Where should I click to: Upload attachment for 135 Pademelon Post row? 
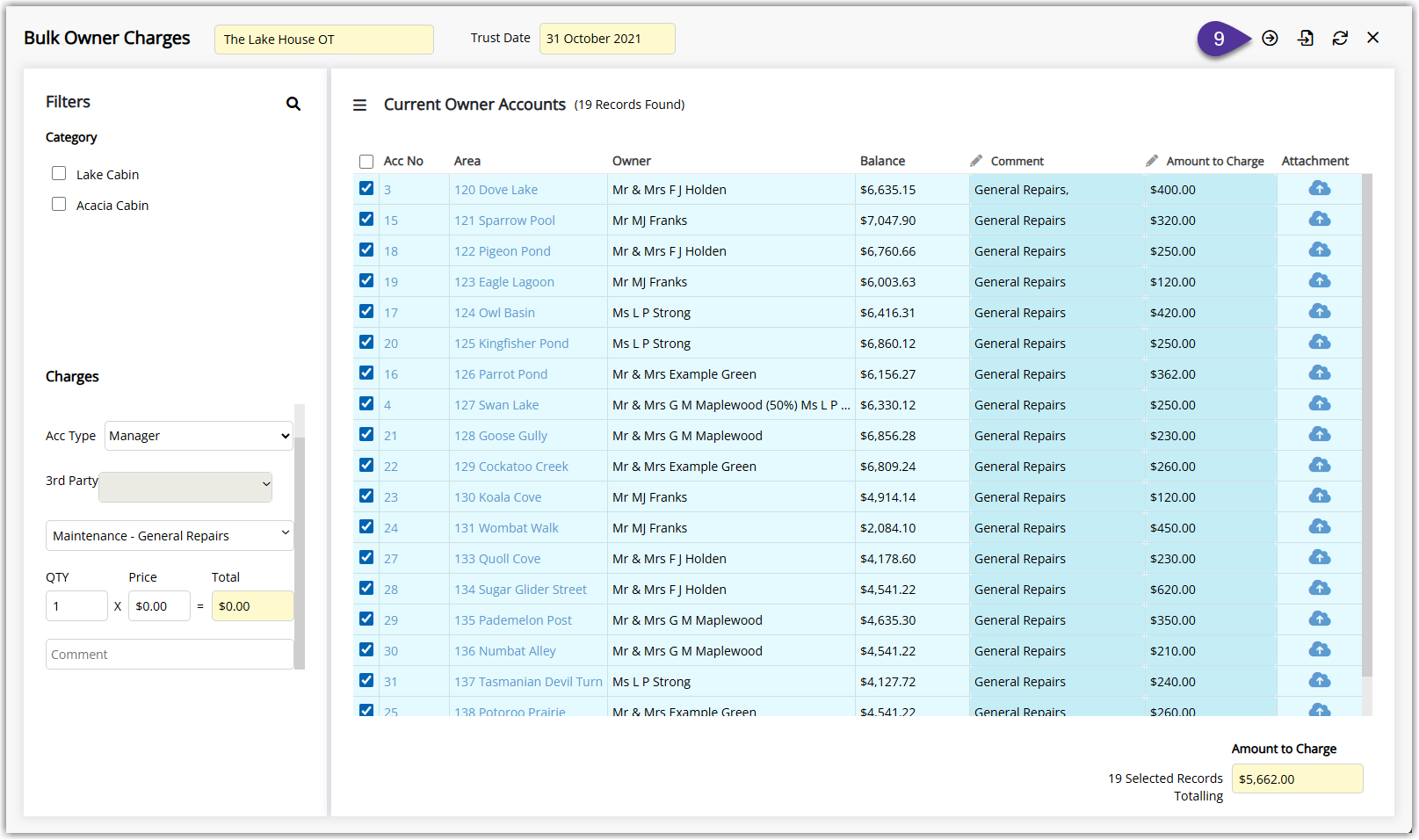click(1319, 619)
